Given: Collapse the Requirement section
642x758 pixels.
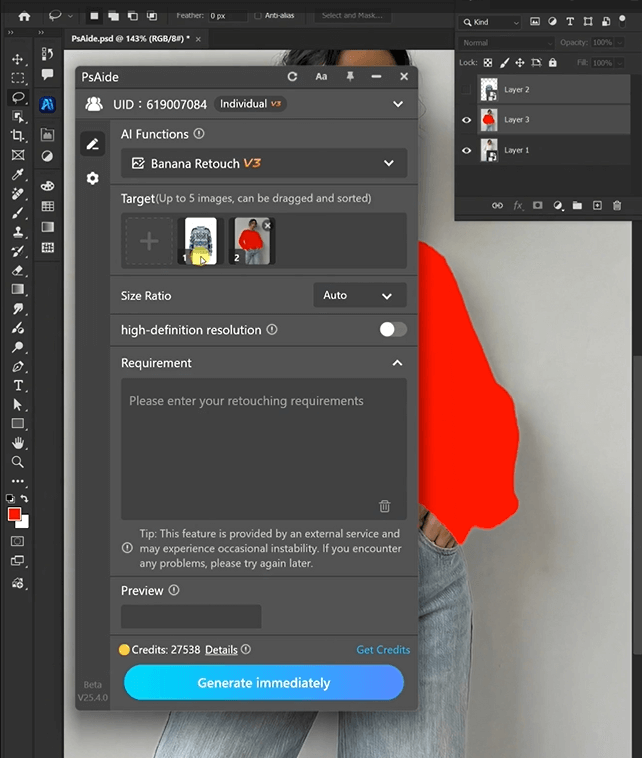Looking at the screenshot, I should tap(397, 363).
